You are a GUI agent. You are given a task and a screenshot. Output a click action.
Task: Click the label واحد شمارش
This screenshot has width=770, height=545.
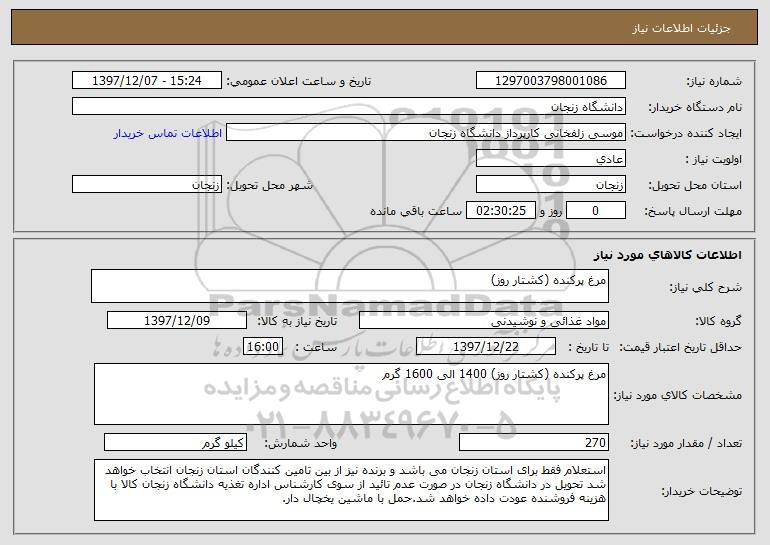301,443
